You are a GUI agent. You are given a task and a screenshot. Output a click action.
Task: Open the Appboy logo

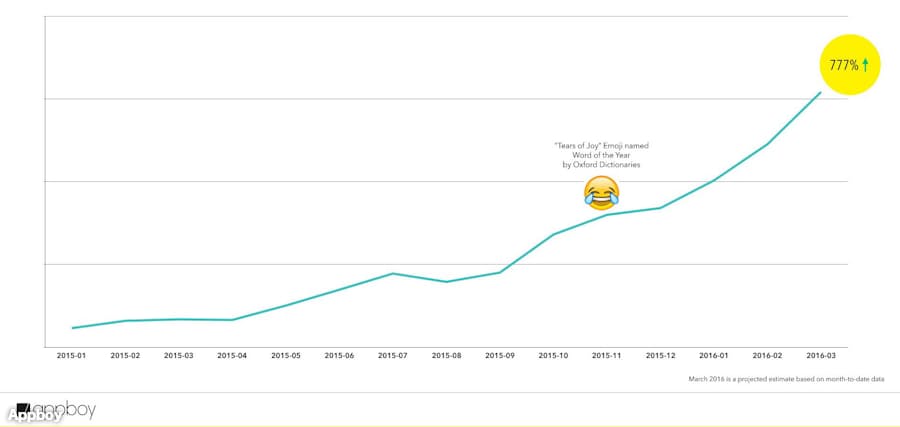pyautogui.click(x=52, y=411)
